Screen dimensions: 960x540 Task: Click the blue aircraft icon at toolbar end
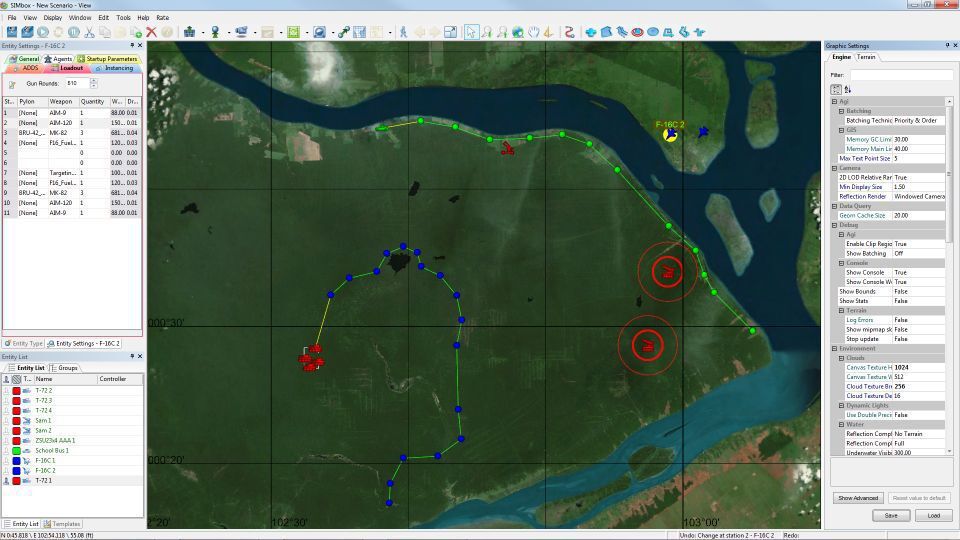[699, 32]
